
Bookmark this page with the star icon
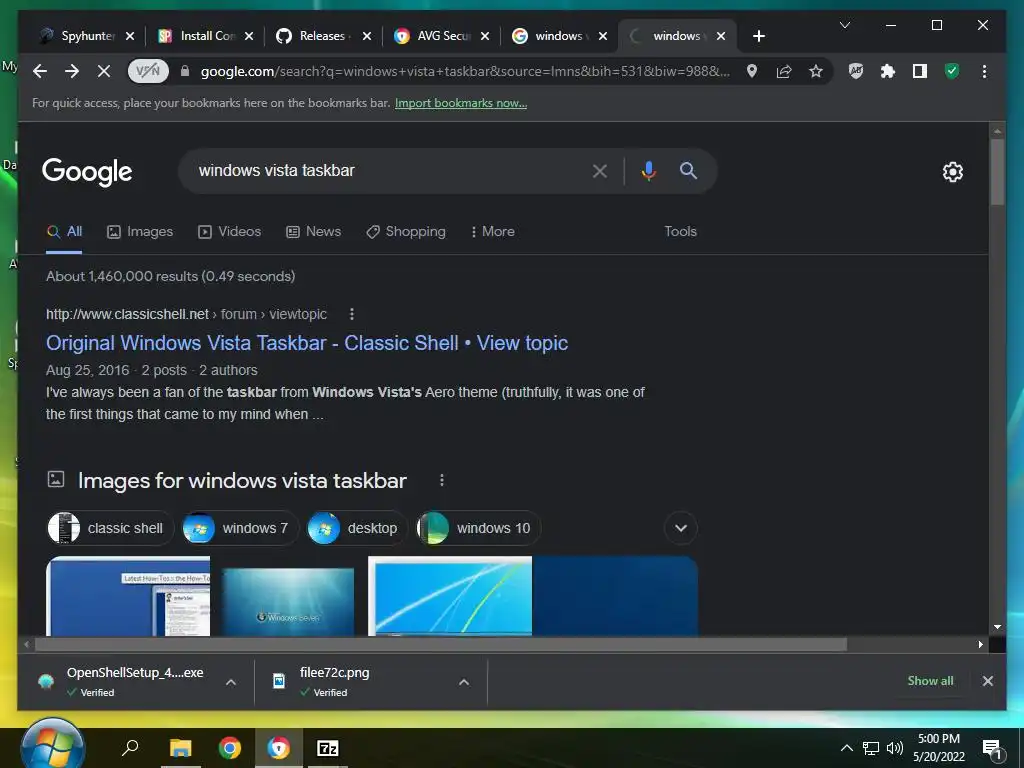point(816,71)
